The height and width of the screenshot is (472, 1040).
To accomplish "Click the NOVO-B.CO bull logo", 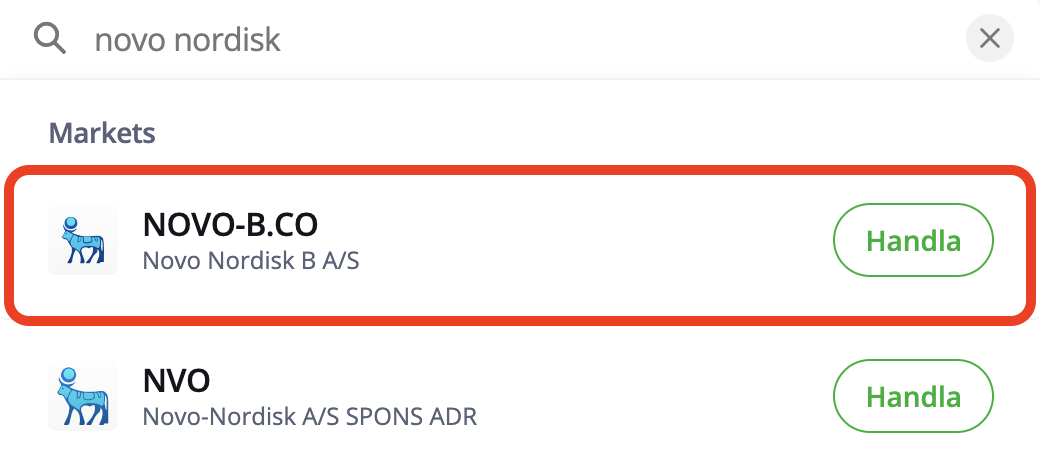I will [x=83, y=240].
